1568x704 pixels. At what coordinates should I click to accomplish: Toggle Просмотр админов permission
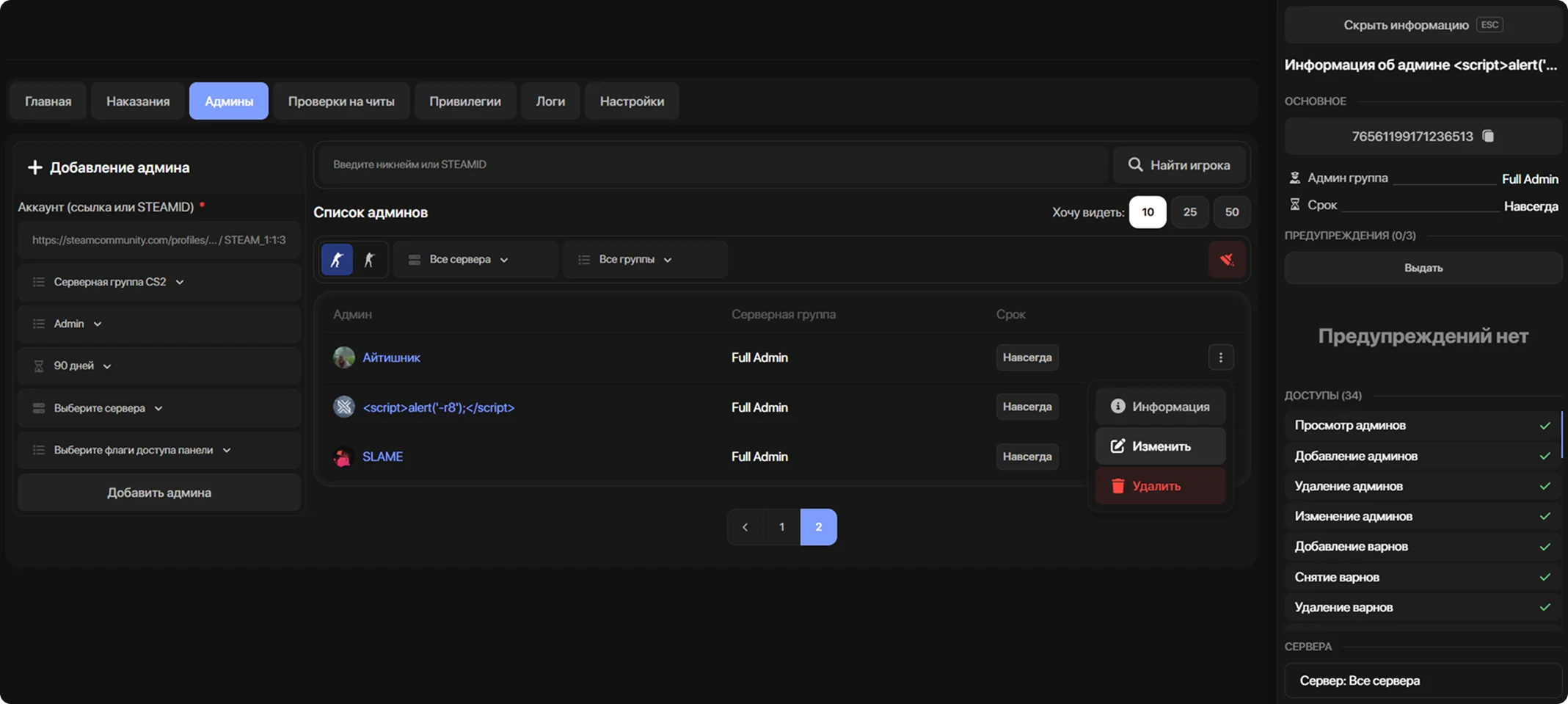click(x=1421, y=426)
